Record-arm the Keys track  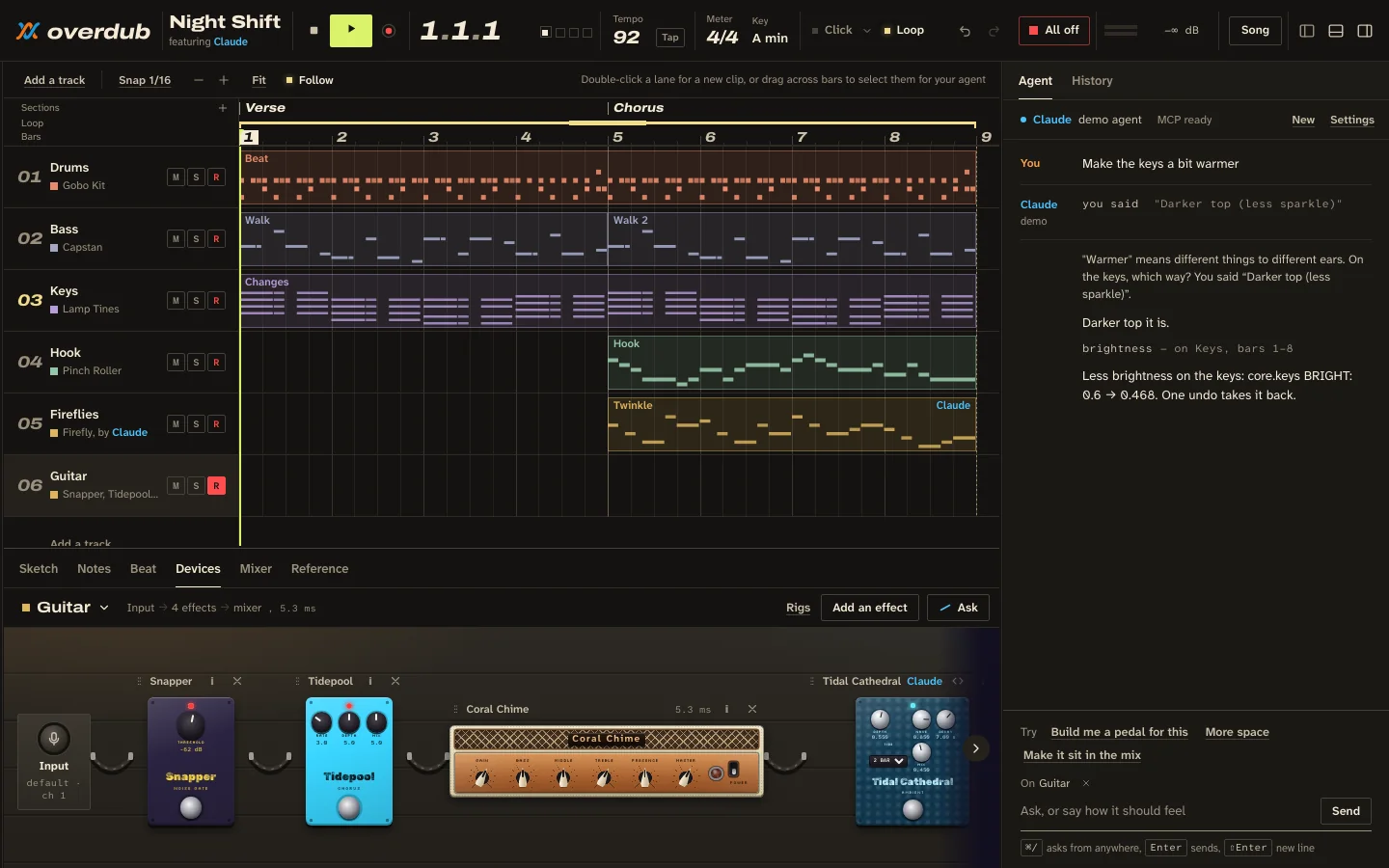tap(216, 301)
